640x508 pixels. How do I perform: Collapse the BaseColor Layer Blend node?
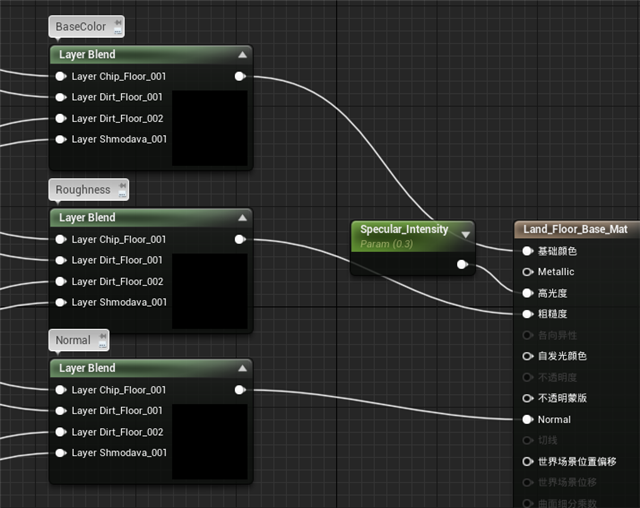[x=242, y=55]
